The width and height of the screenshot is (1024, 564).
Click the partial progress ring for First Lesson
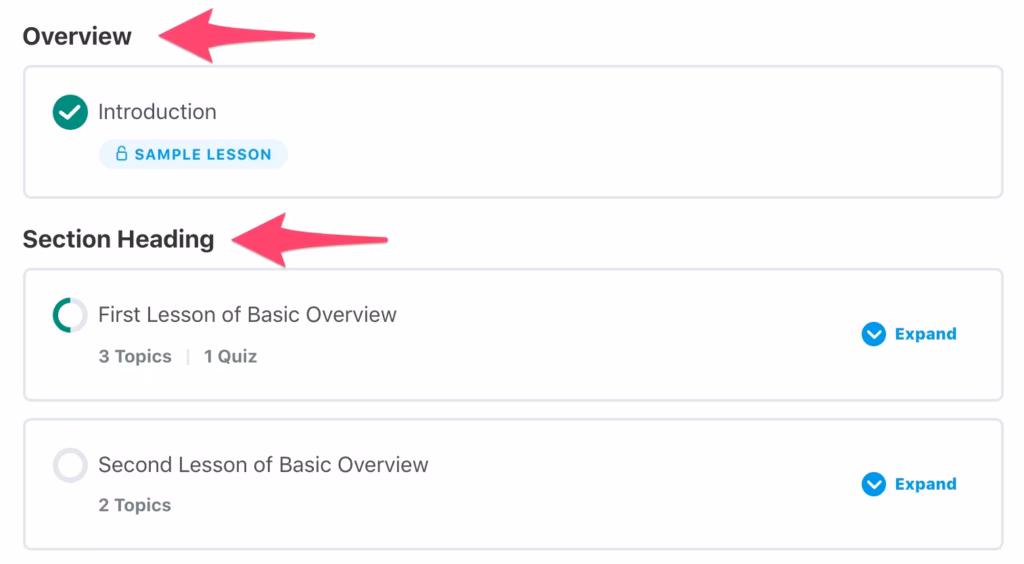[71, 315]
